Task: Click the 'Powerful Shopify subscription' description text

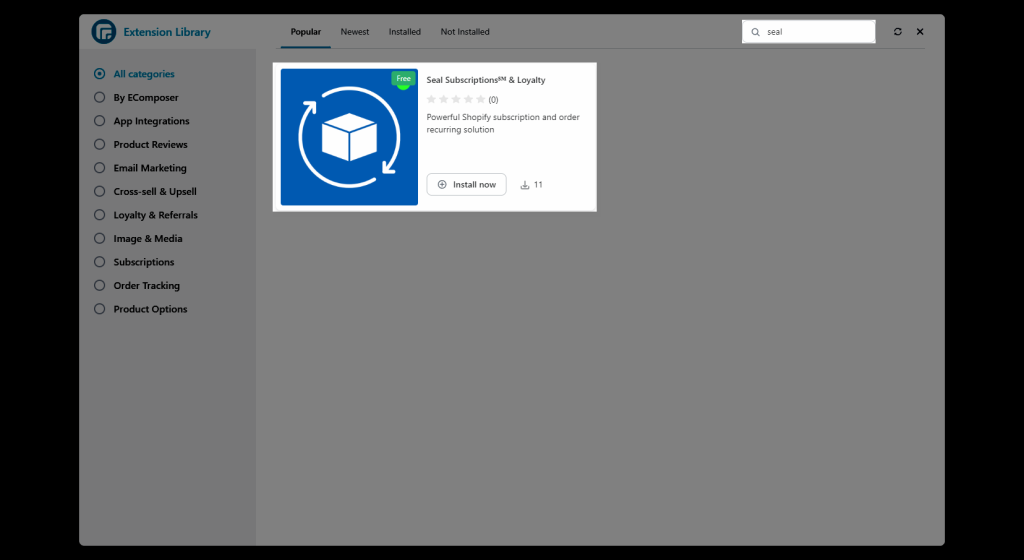Action: [x=503, y=123]
